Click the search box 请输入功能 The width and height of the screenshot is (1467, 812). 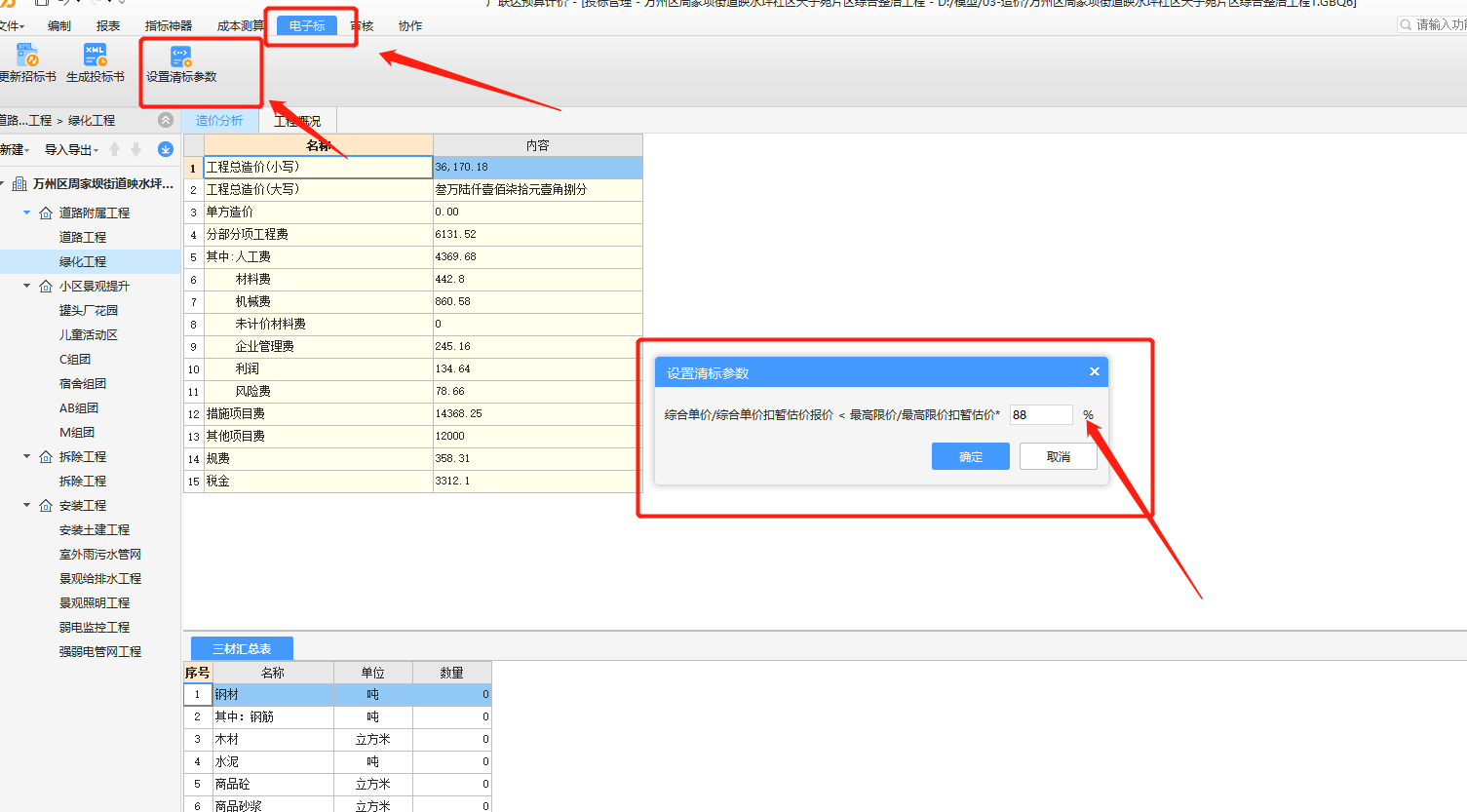coord(1433,24)
